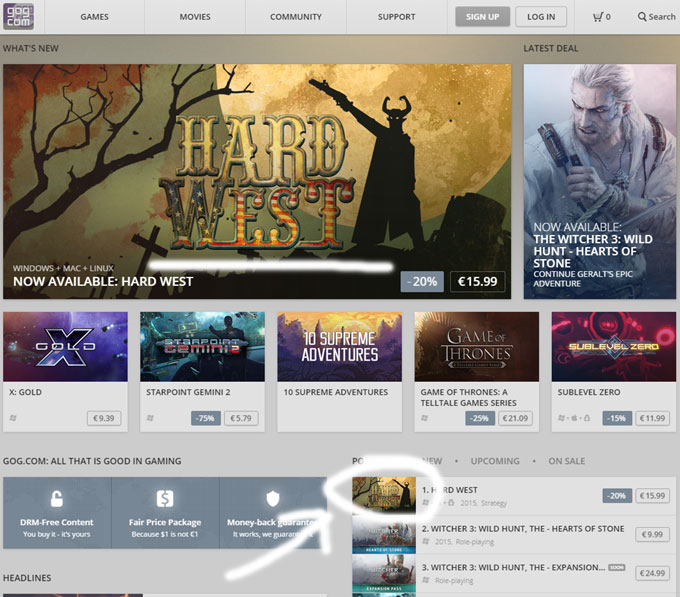The width and height of the screenshot is (680, 597).
Task: Click the GOG.com logo
Action: [18, 16]
